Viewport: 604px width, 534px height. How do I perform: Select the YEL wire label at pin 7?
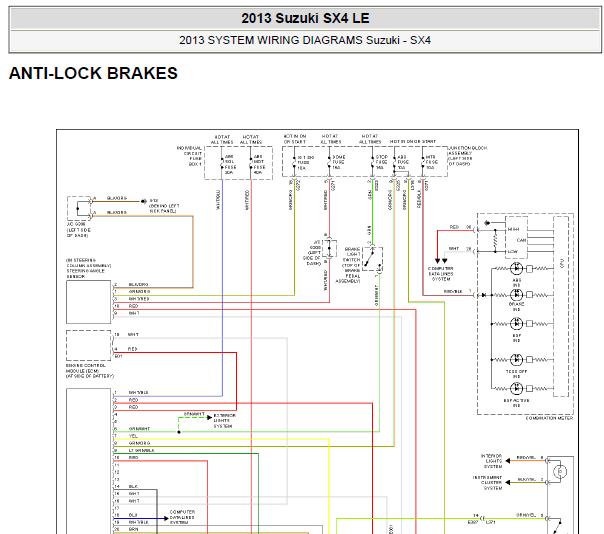[133, 436]
